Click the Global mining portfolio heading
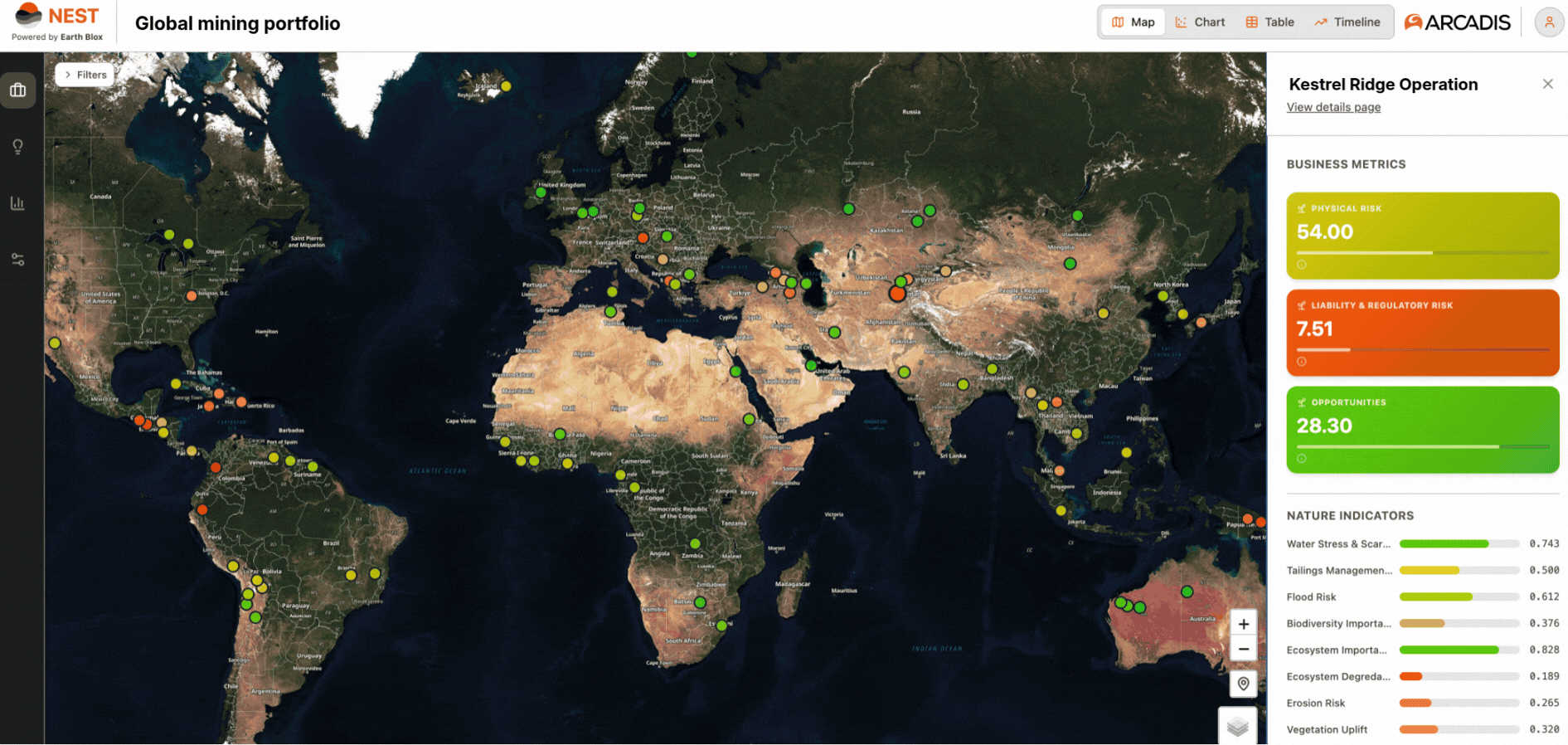 237,23
